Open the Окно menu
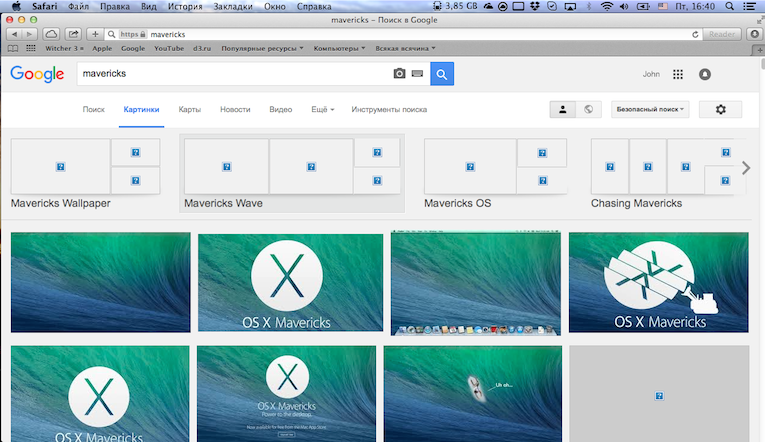765x442 pixels. pos(275,6)
